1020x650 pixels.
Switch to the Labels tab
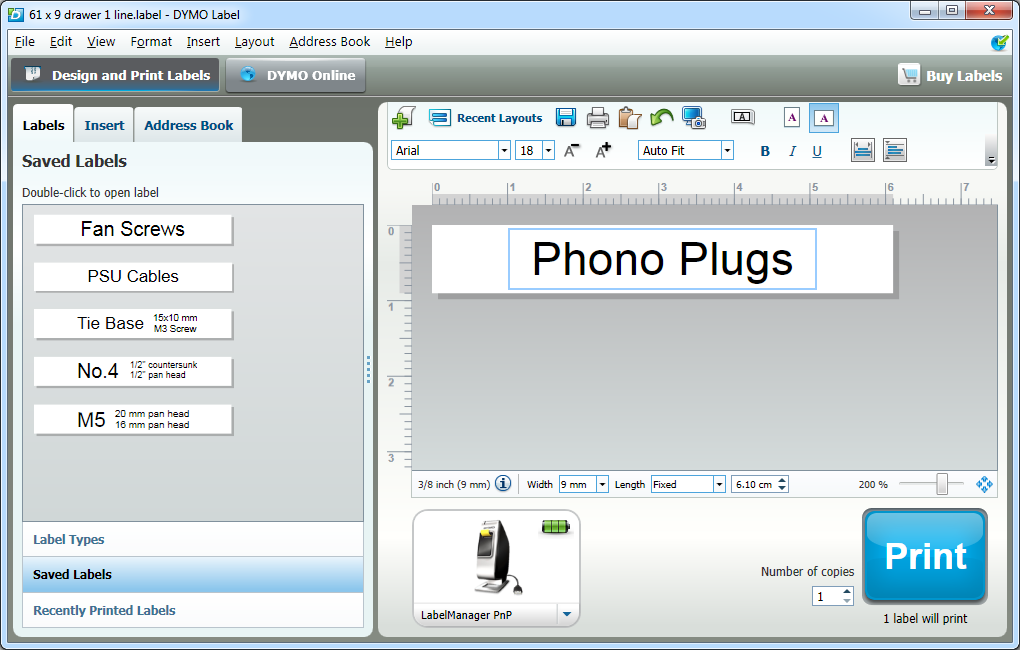coord(44,125)
